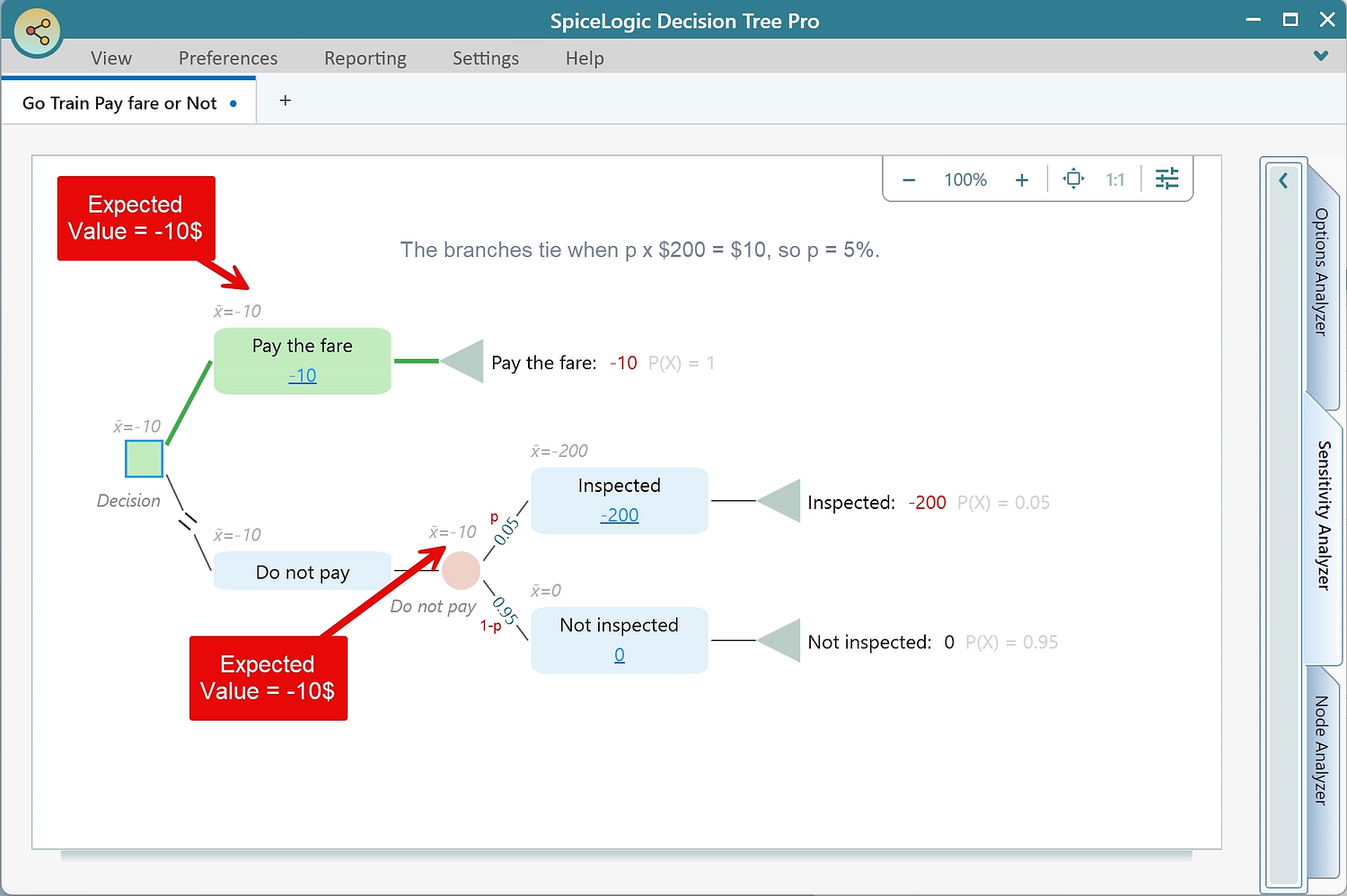Reset zoom to 1:1

click(x=1115, y=180)
